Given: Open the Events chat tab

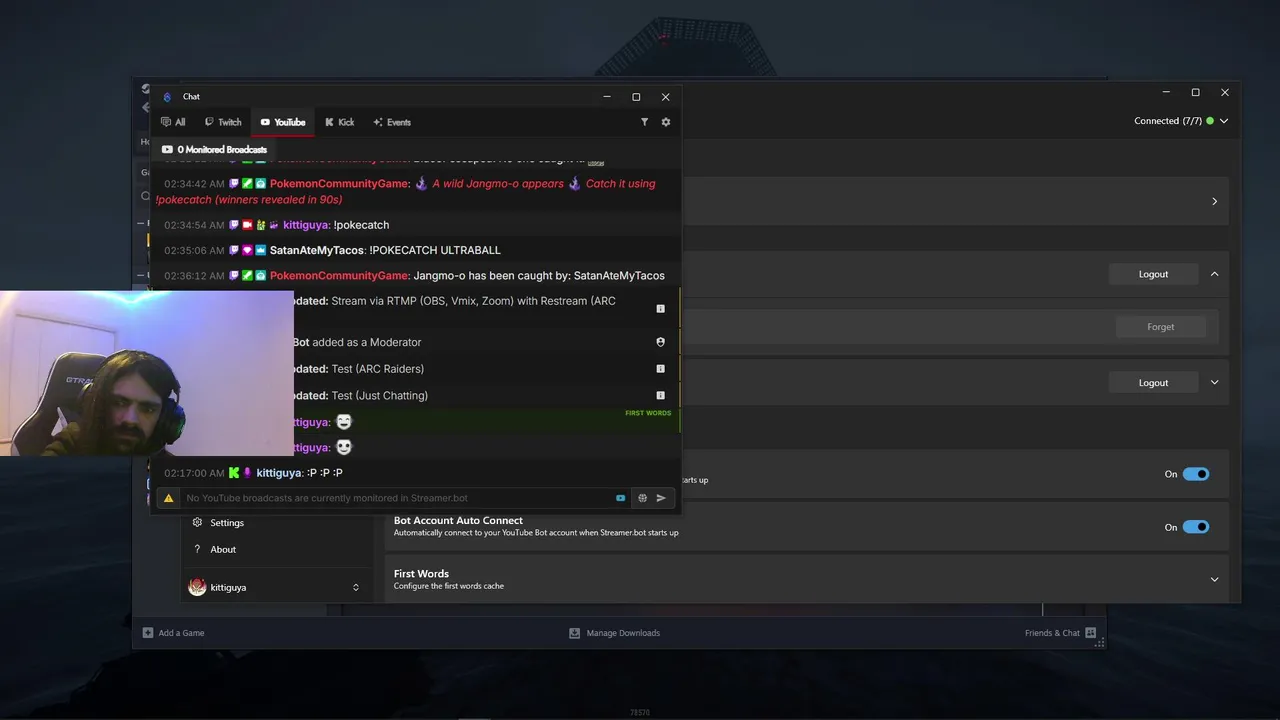Looking at the screenshot, I should 392,122.
